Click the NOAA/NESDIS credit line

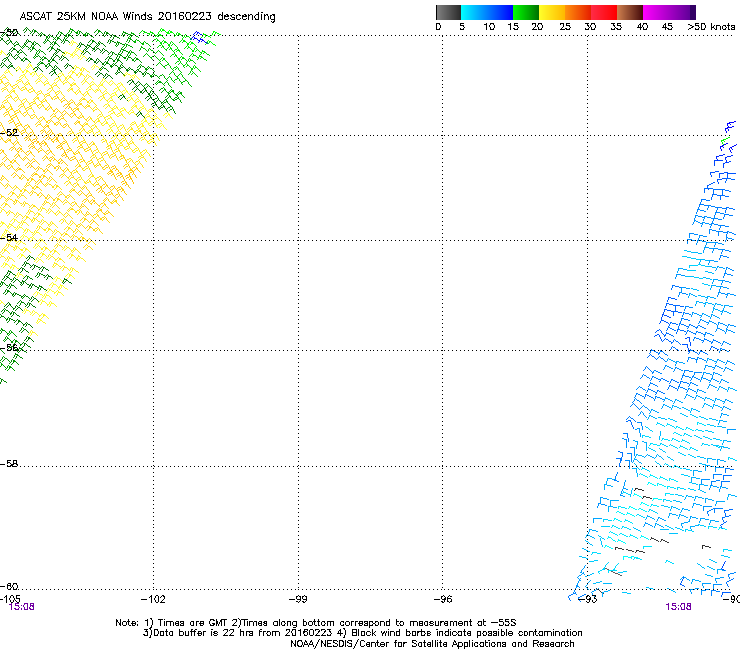432,644
